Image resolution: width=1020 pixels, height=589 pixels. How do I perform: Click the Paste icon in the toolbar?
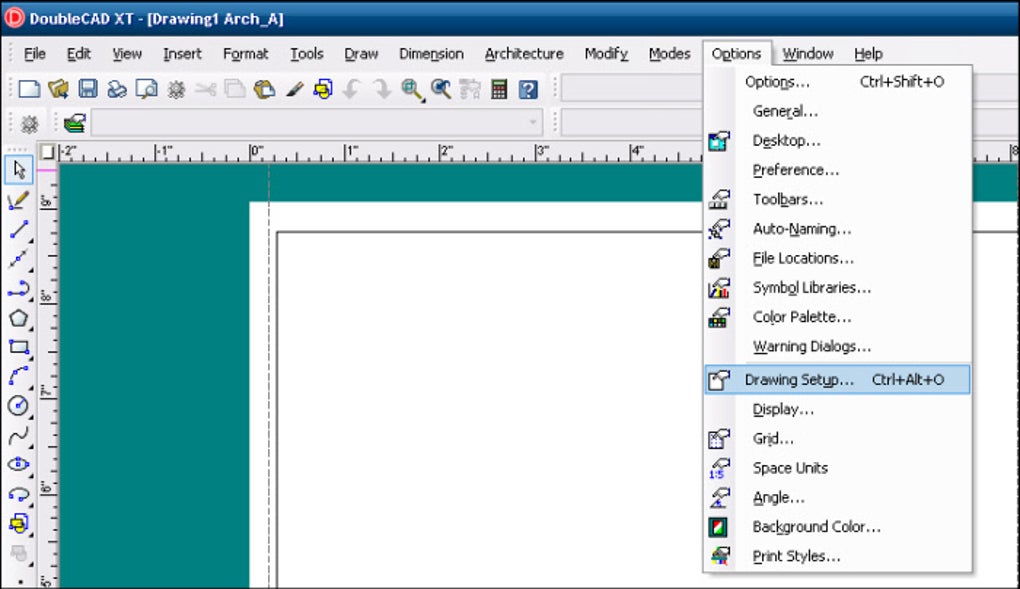coord(264,89)
